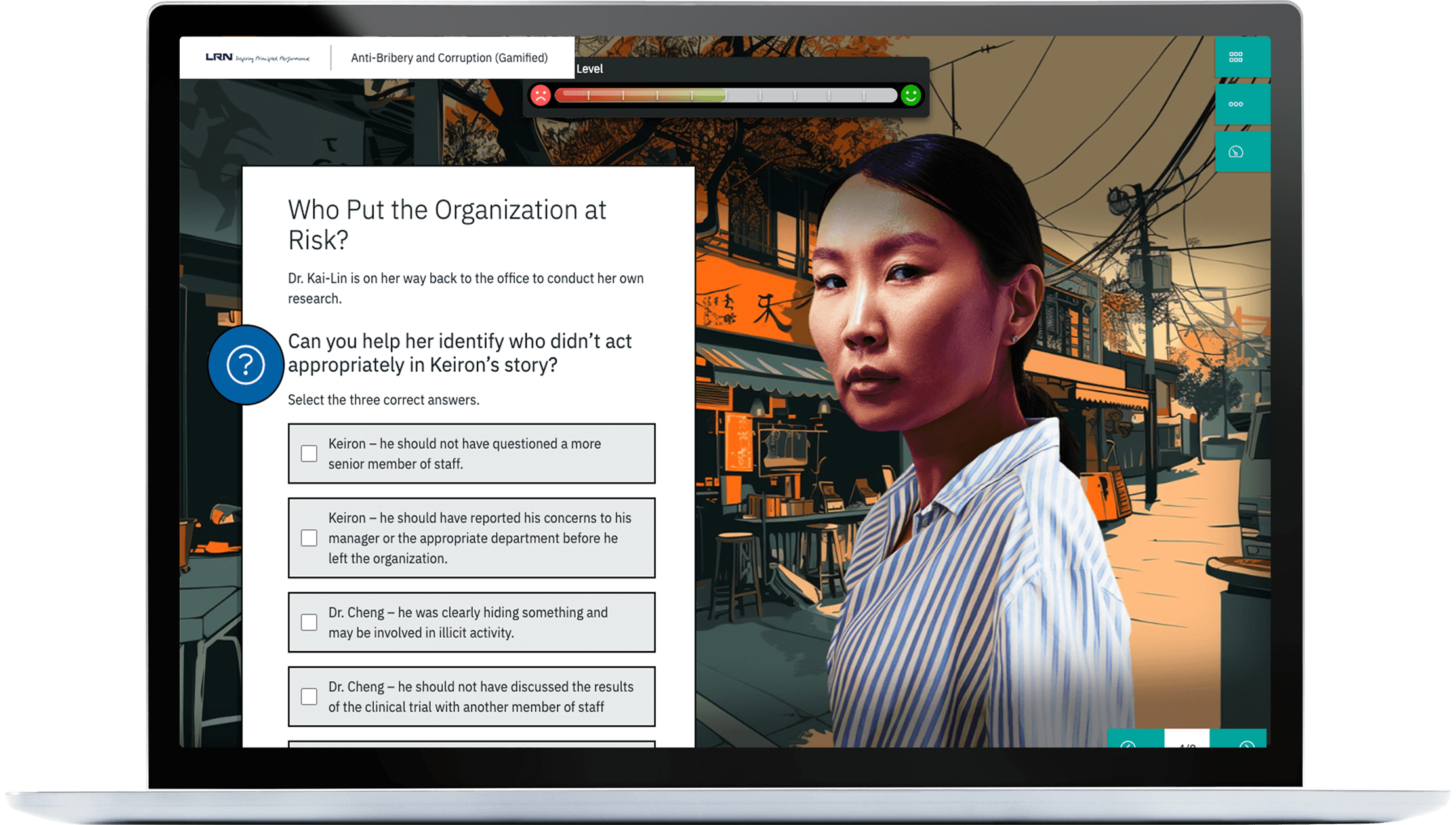The image size is (1456, 825).
Task: Click the Level label on the risk meter
Action: 590,69
